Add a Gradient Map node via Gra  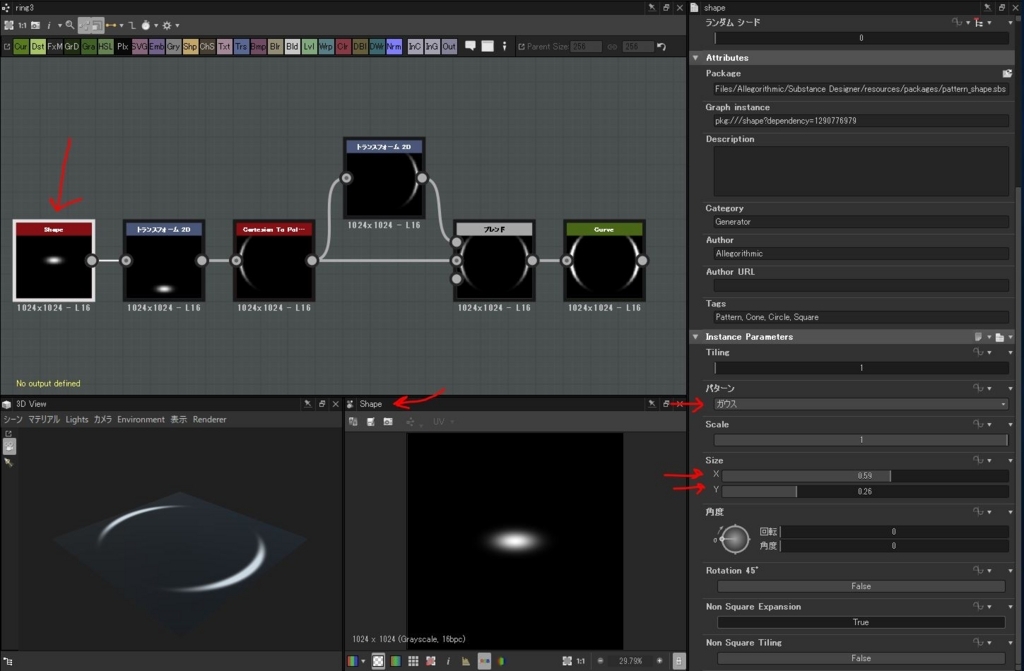point(88,46)
